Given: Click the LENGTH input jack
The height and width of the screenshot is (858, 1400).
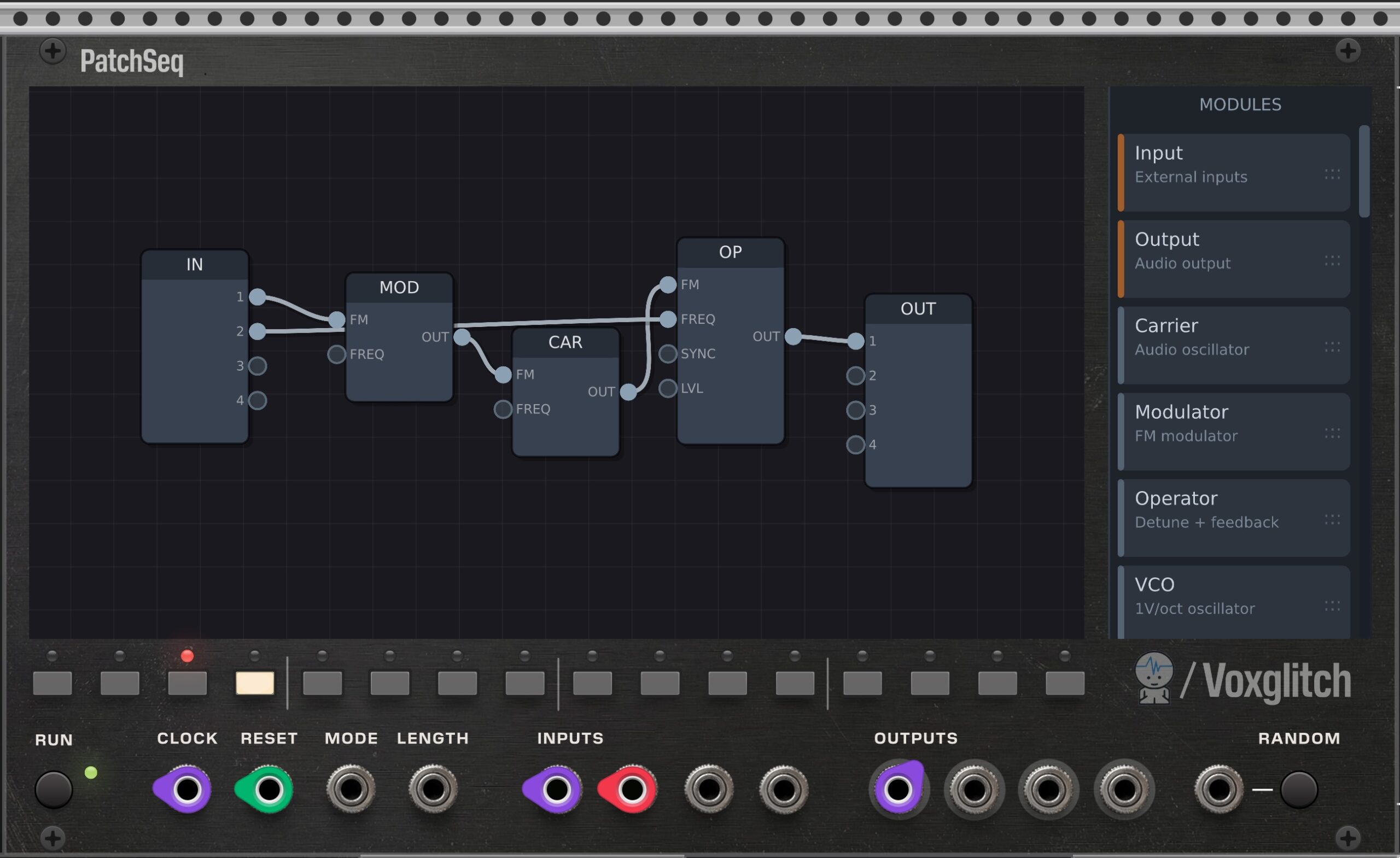Looking at the screenshot, I should [x=433, y=789].
